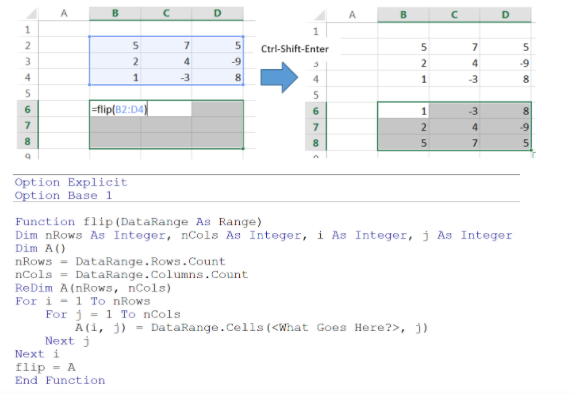Select row 3 header in the formula sheet

(27, 61)
